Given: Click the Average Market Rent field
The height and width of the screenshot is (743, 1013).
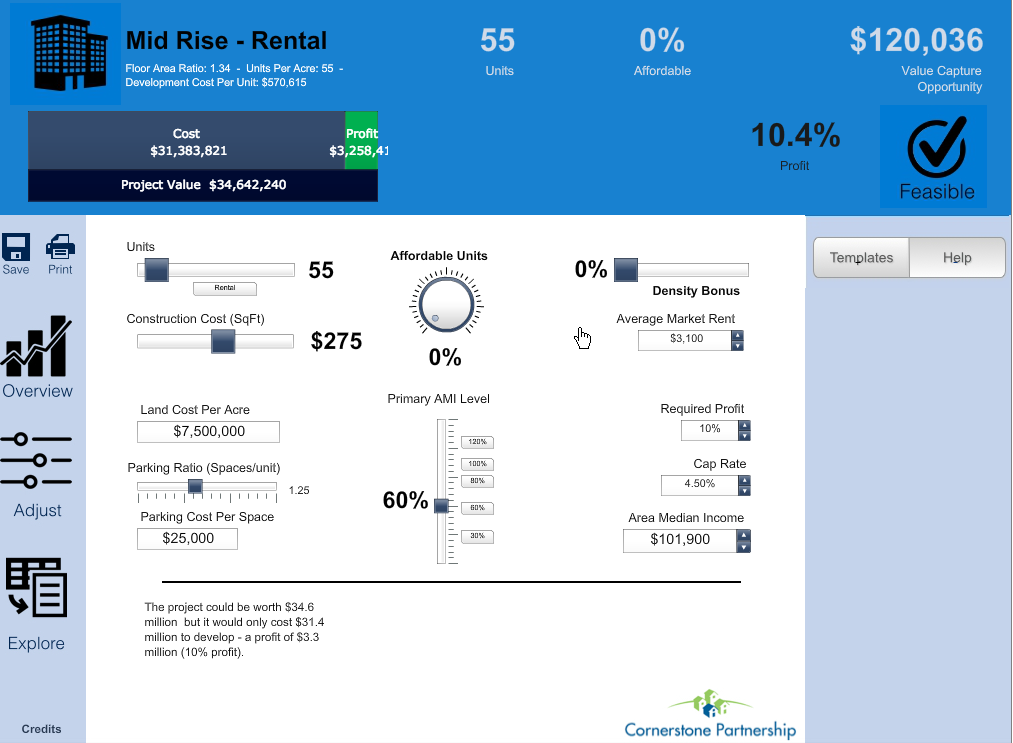Looking at the screenshot, I should (685, 340).
